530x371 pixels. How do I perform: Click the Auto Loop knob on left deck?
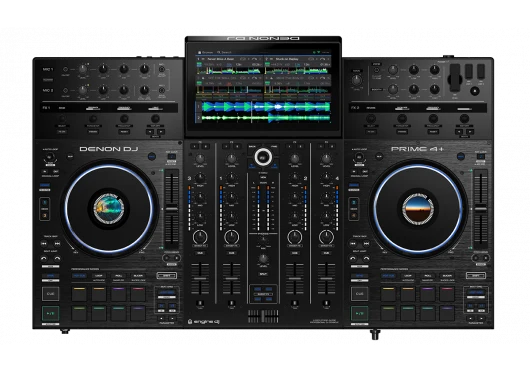50,157
